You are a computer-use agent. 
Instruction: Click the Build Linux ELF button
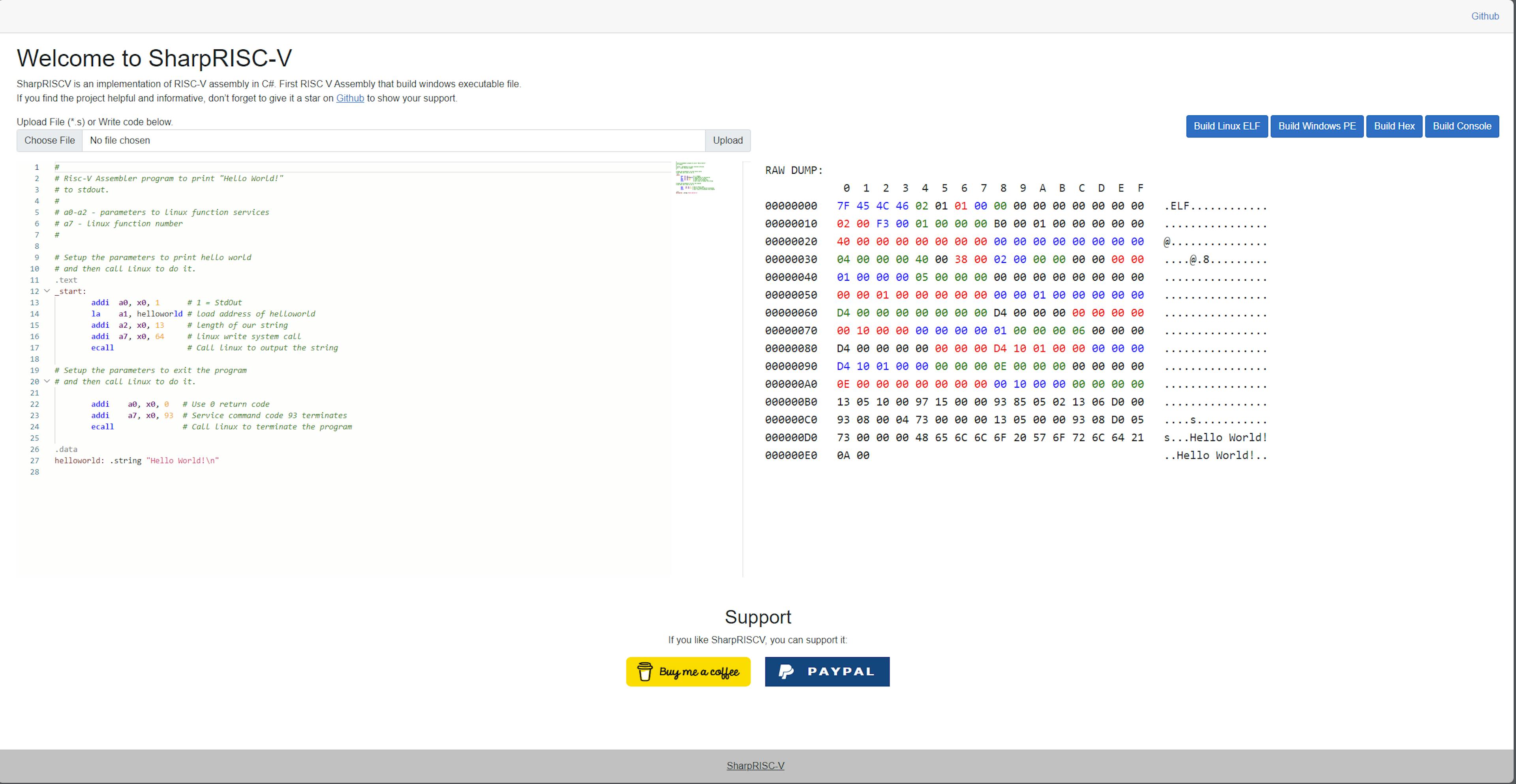click(1227, 126)
